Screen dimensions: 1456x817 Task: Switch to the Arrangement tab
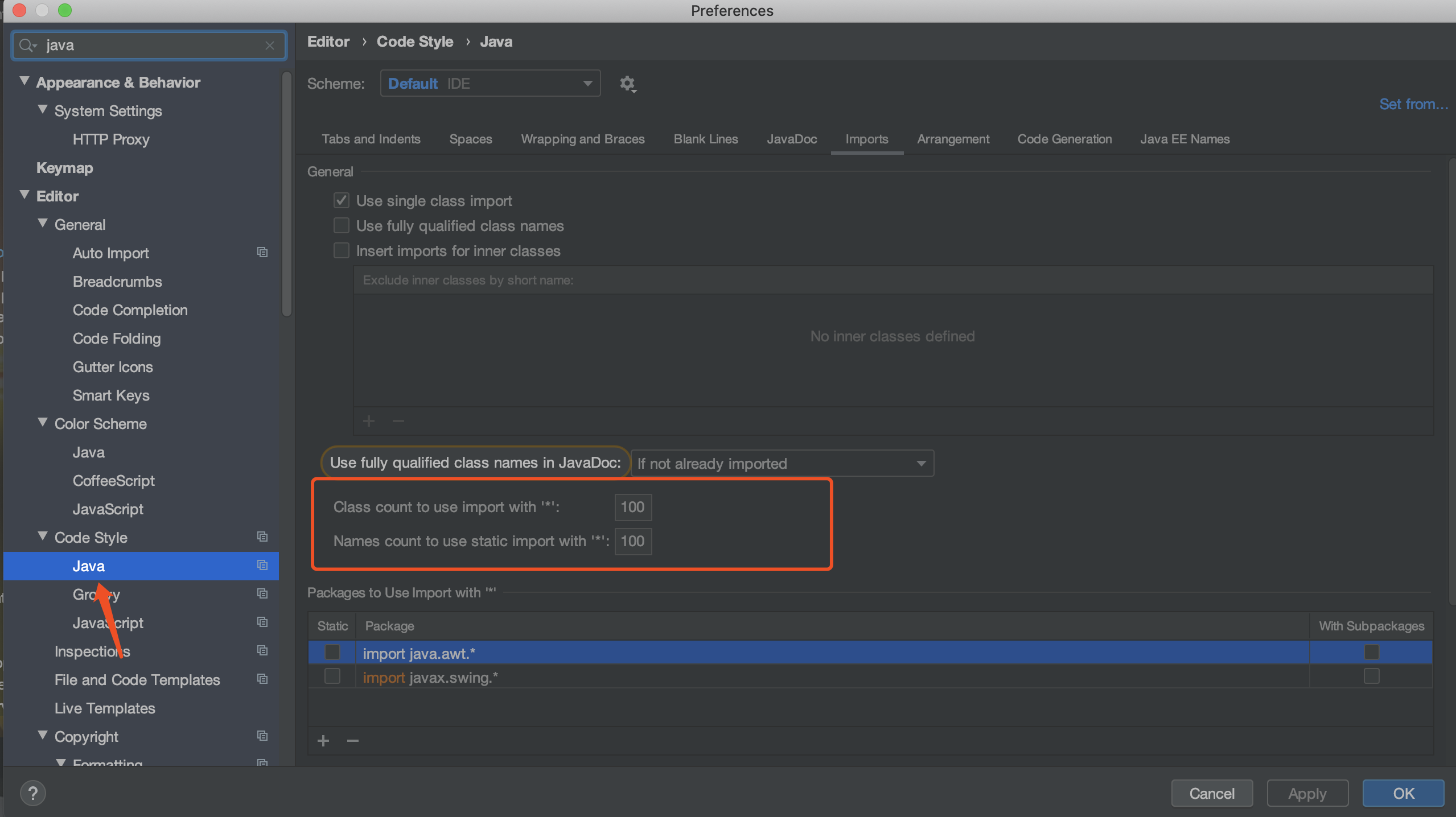click(953, 139)
